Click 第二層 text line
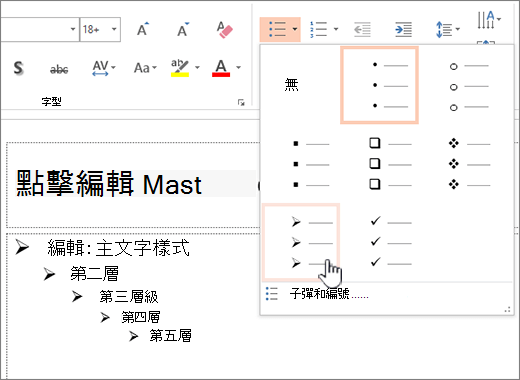520x380 pixels. point(95,274)
